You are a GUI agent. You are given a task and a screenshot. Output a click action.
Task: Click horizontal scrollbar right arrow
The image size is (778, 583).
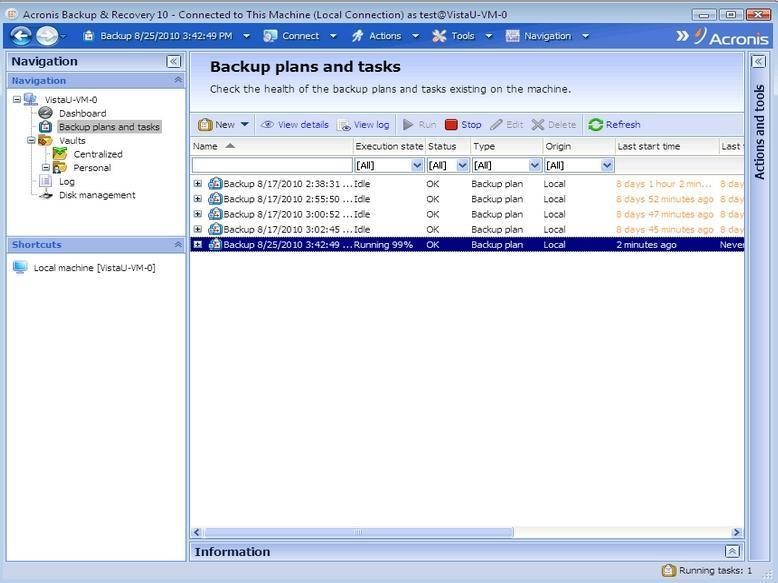(737, 532)
